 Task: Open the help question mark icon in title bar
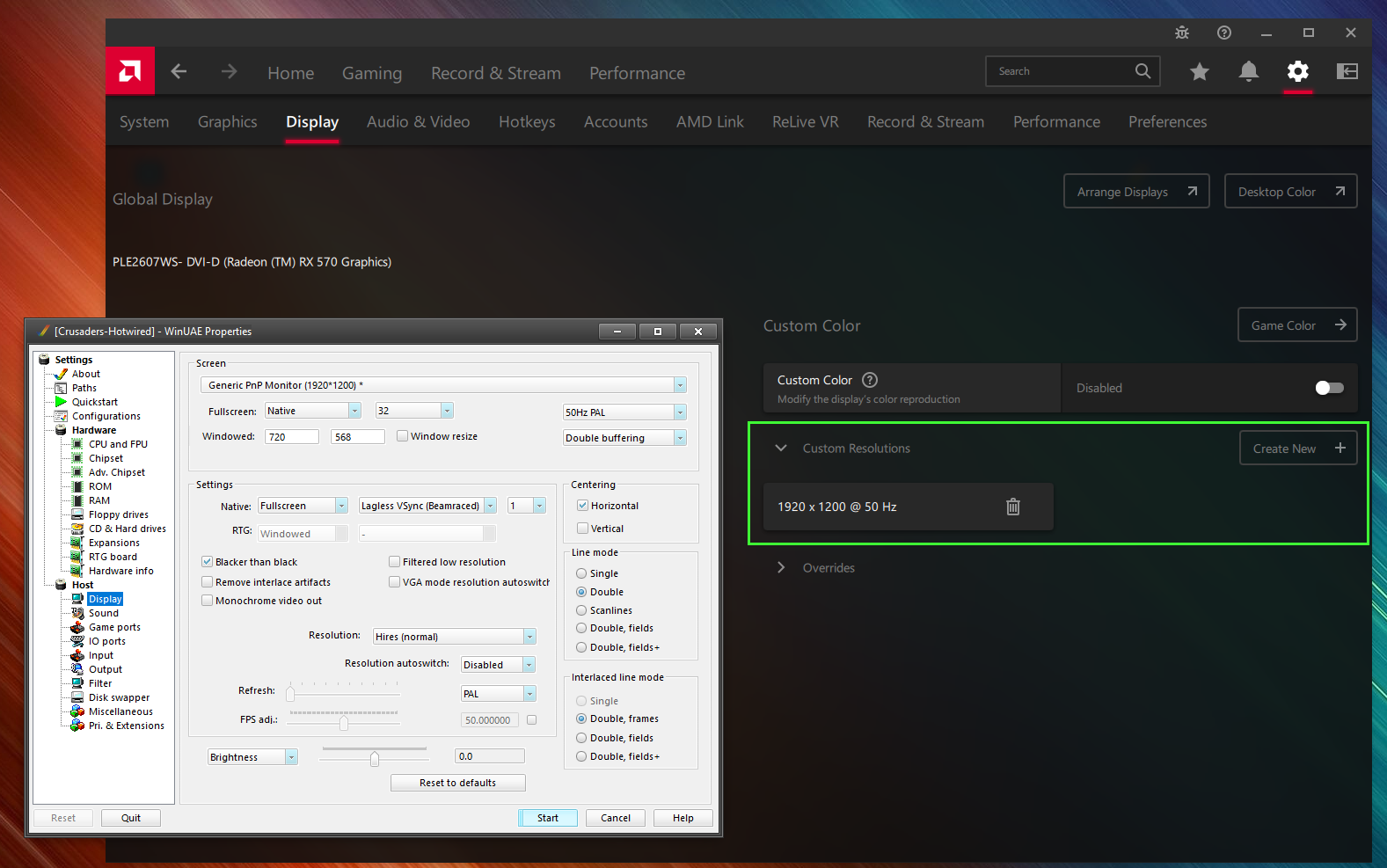coord(1224,33)
